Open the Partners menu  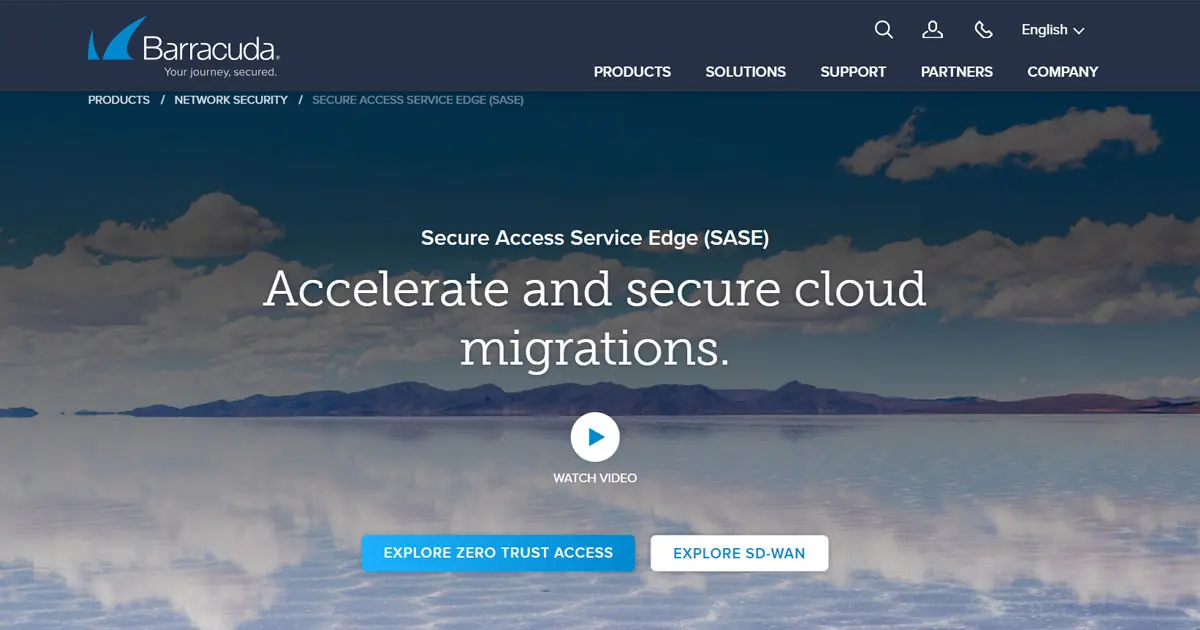[x=957, y=72]
